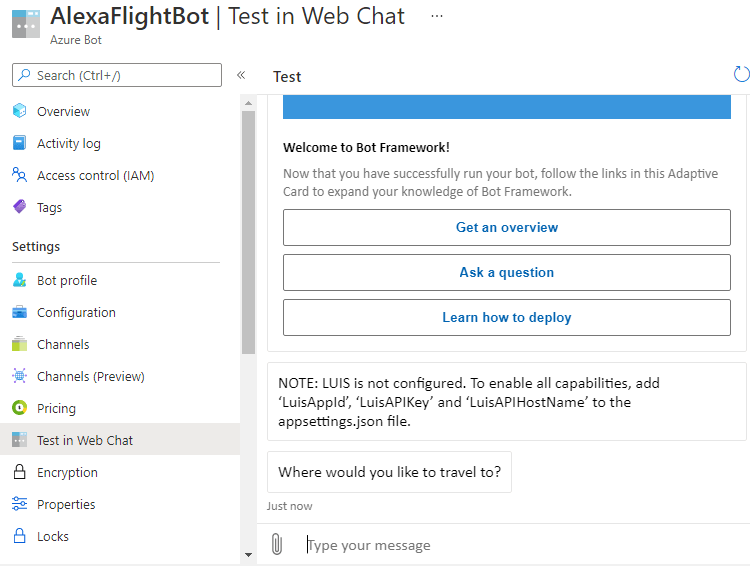This screenshot has width=750, height=566.
Task: Click the Overview cube icon
Action: [19, 111]
